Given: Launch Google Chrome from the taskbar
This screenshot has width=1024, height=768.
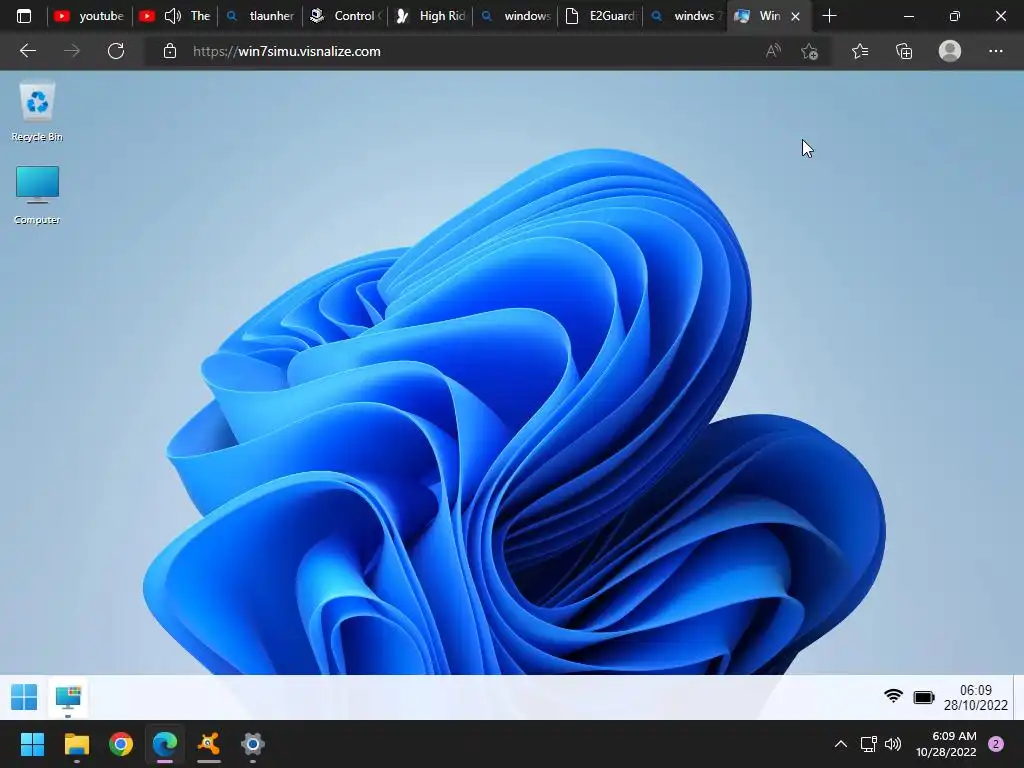Looking at the screenshot, I should pos(121,744).
